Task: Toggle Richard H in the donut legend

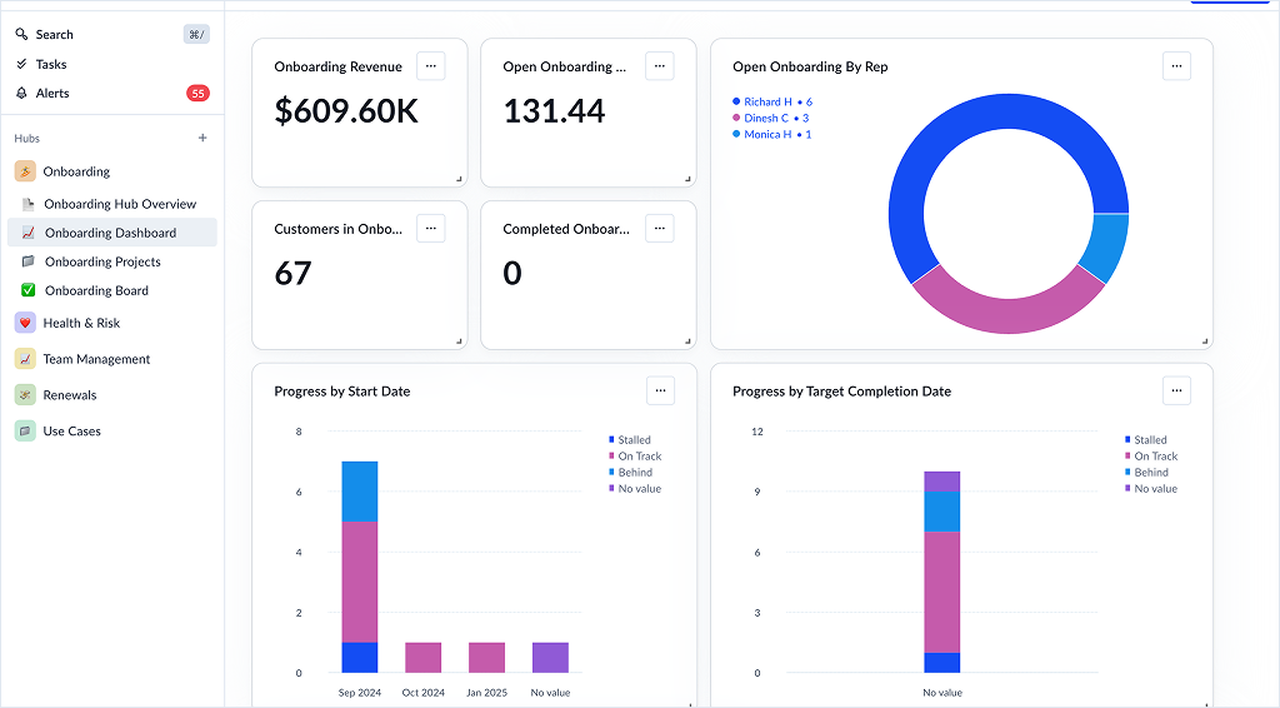Action: coord(772,102)
